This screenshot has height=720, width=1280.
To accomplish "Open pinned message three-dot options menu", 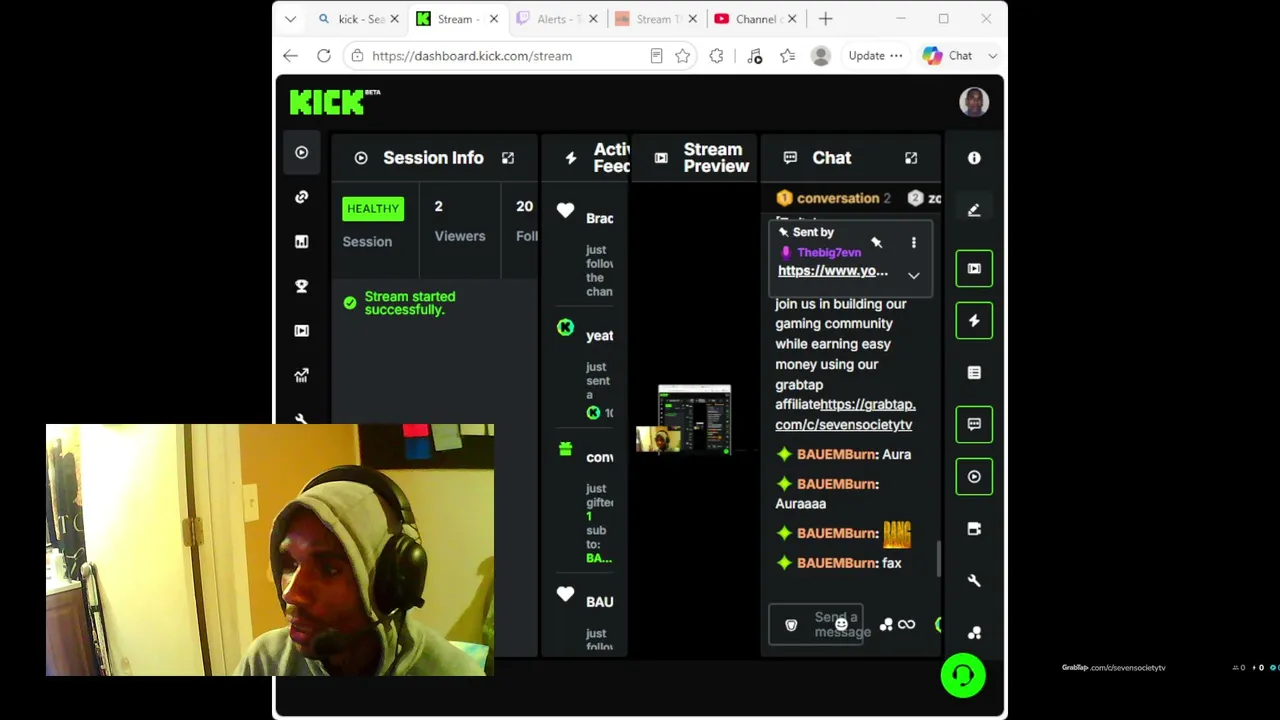I will (x=913, y=242).
